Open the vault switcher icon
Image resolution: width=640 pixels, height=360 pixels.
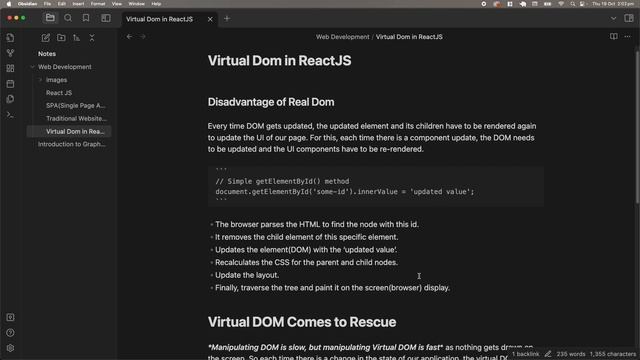pos(11,317)
